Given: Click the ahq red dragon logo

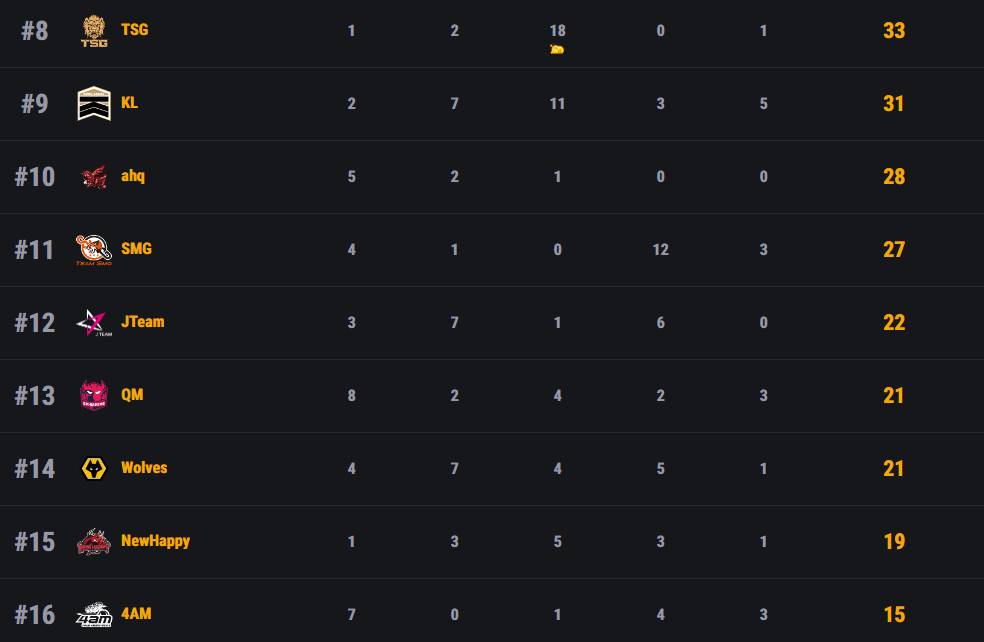Looking at the screenshot, I should tap(94, 177).
